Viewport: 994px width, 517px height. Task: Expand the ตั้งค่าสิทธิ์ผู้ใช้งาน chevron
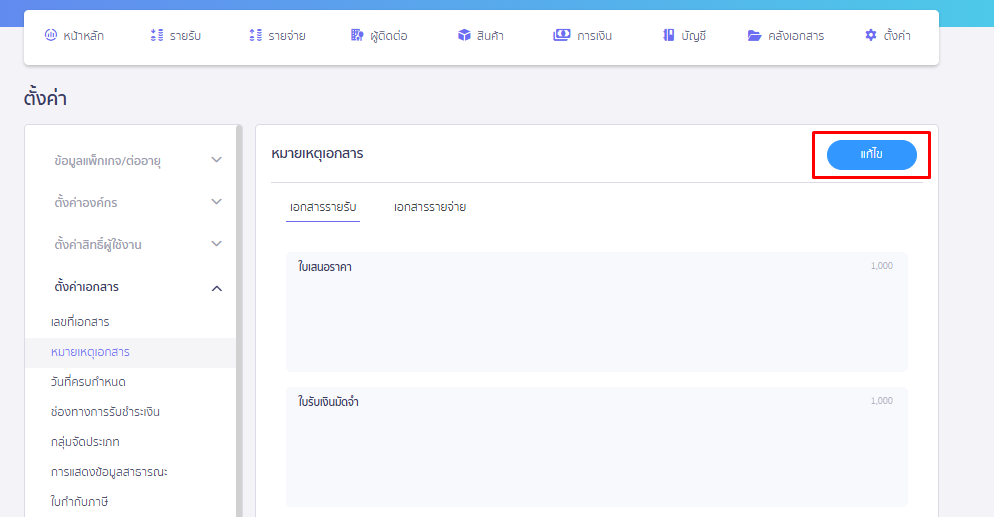click(216, 243)
